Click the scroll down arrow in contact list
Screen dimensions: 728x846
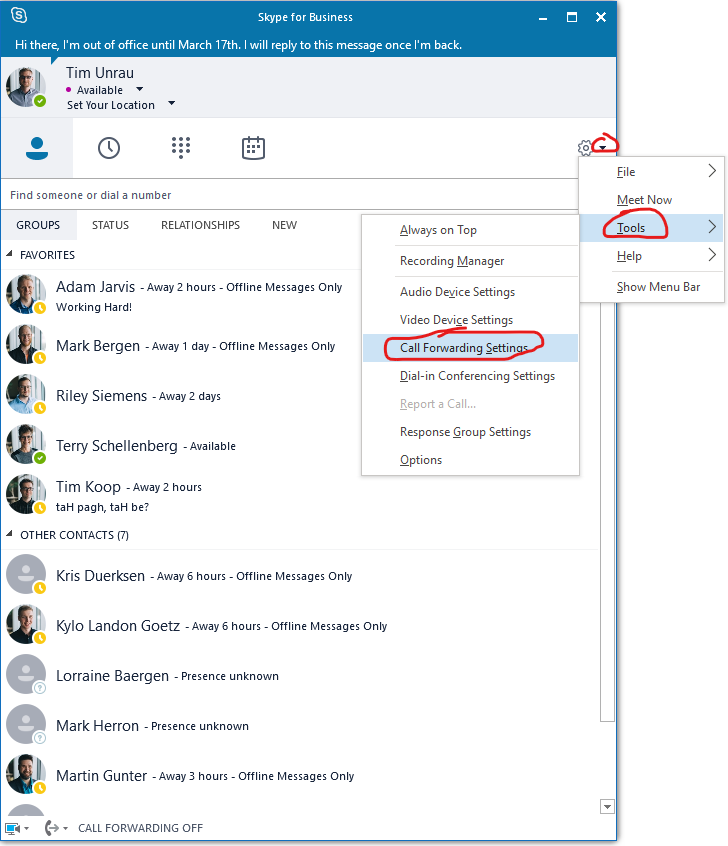click(606, 806)
